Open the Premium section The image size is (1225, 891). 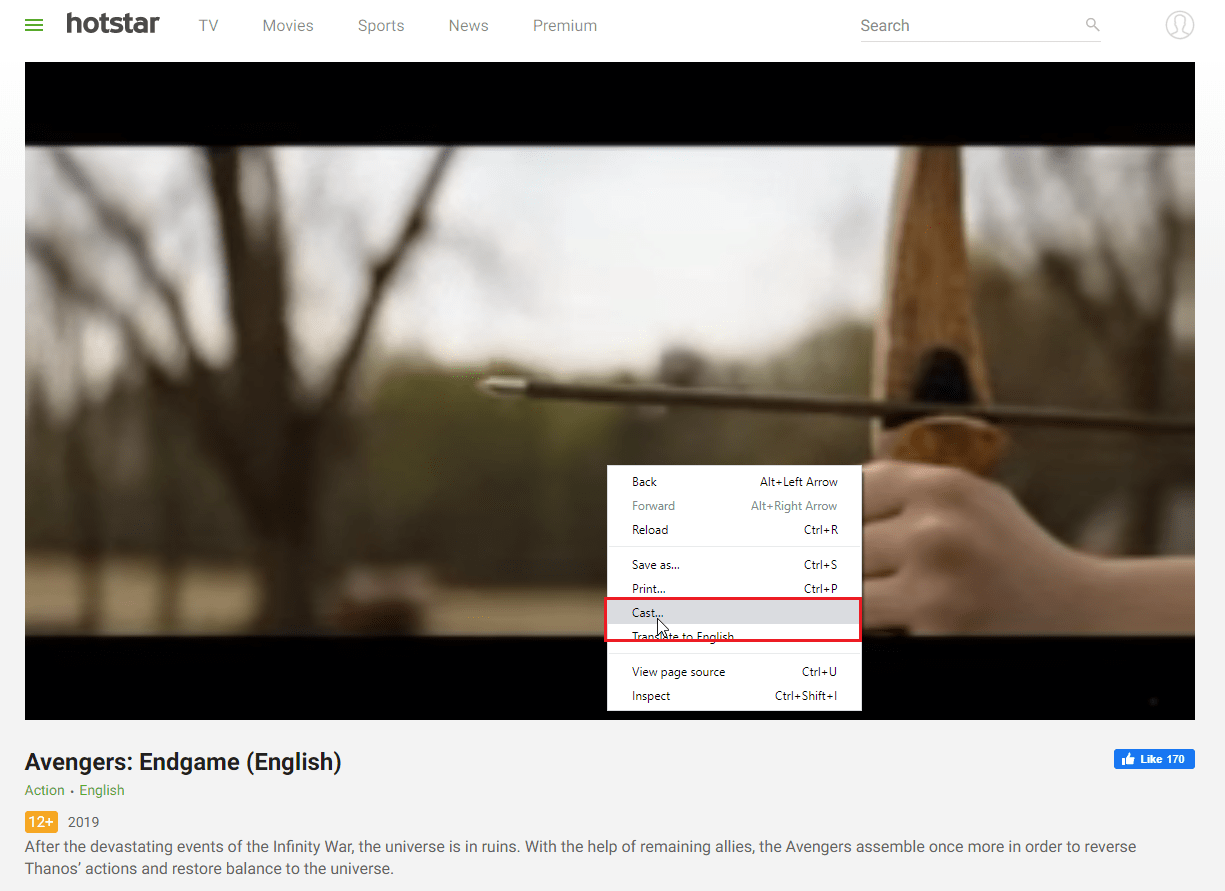point(565,26)
